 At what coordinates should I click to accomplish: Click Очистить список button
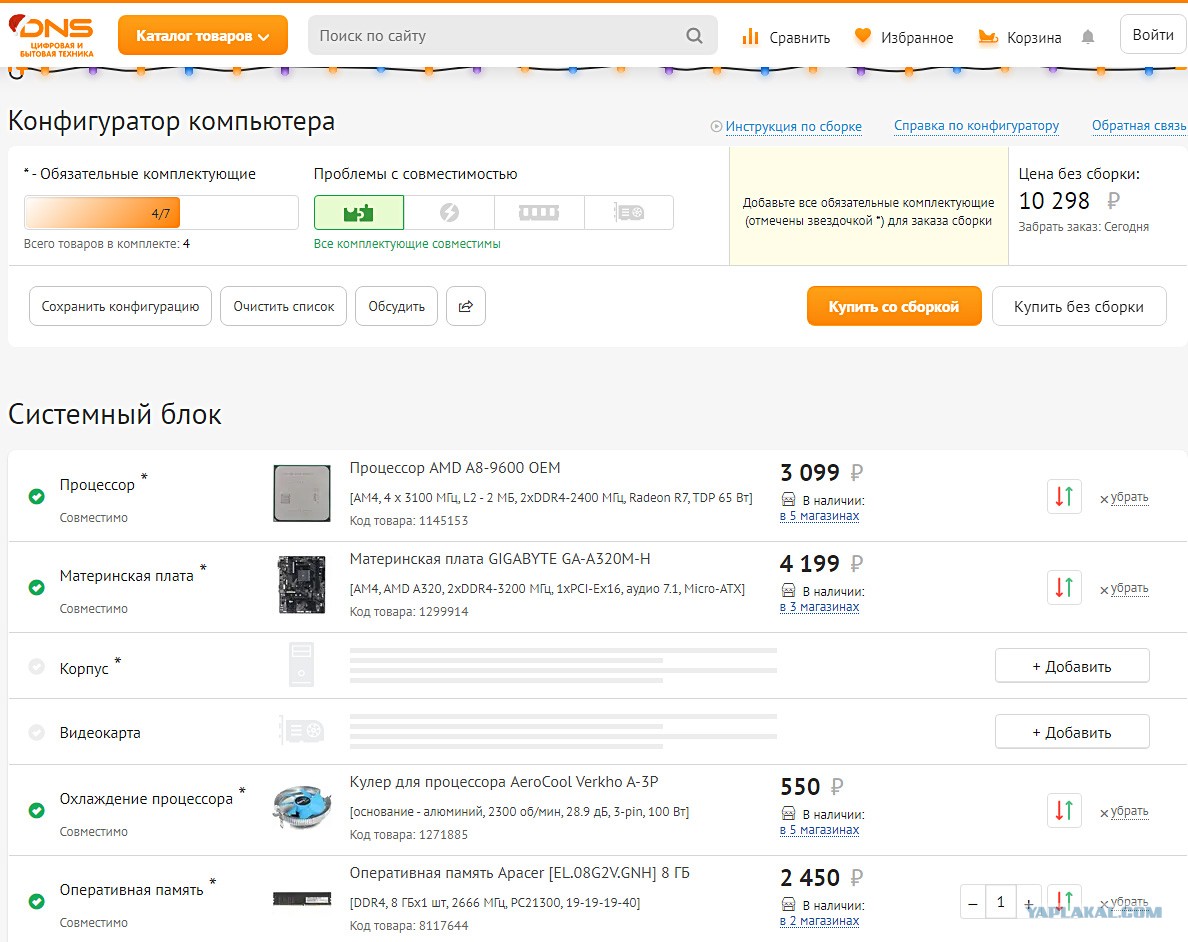(283, 306)
